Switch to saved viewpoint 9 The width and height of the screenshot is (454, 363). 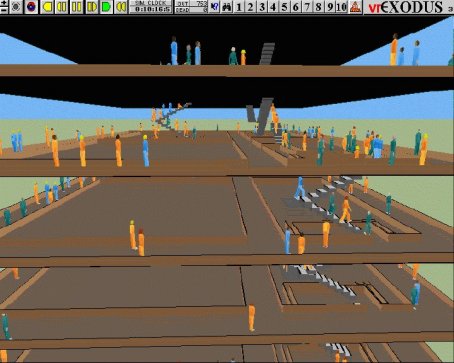point(330,7)
